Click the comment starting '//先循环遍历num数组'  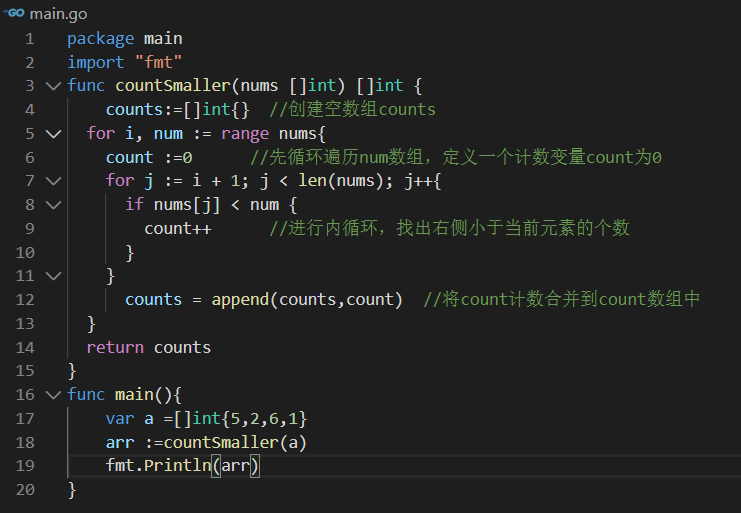click(x=456, y=157)
